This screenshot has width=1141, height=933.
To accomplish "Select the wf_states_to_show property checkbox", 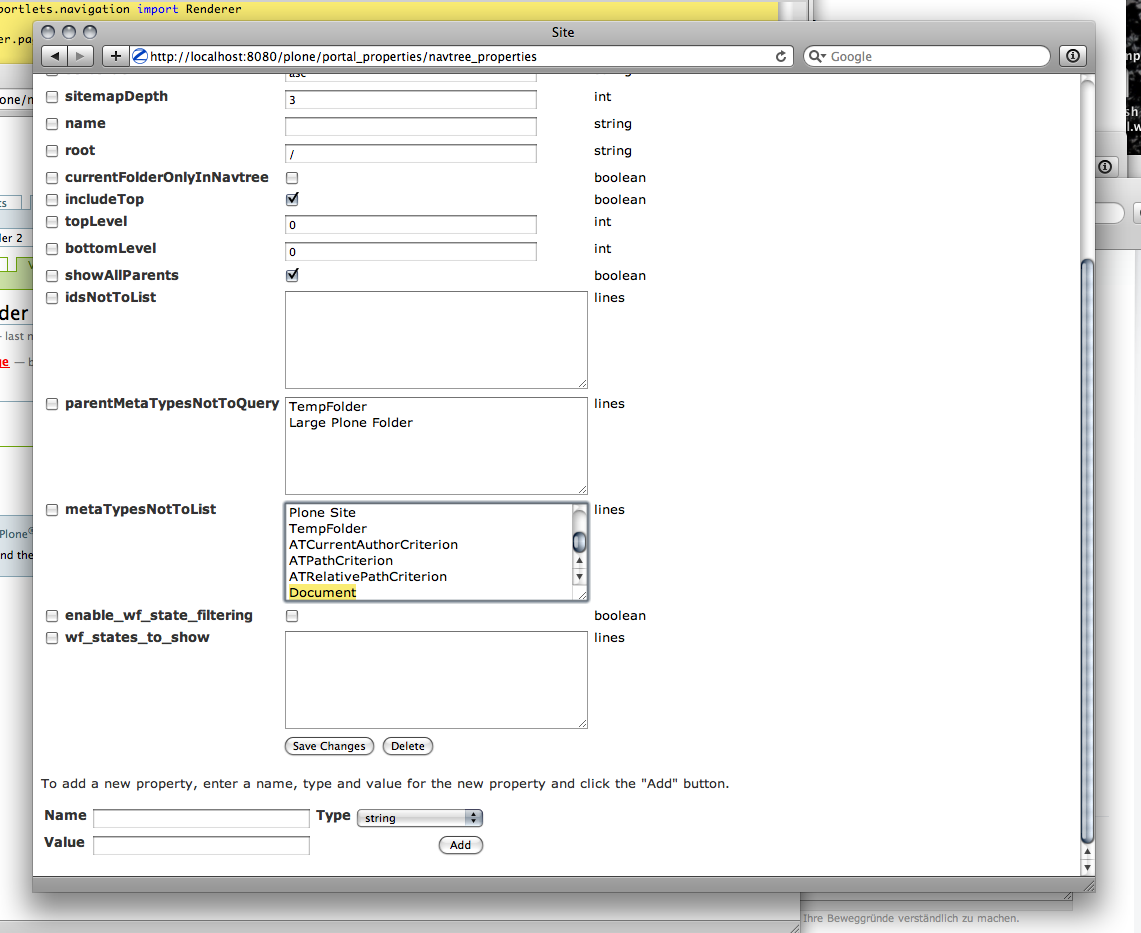I will 52,638.
